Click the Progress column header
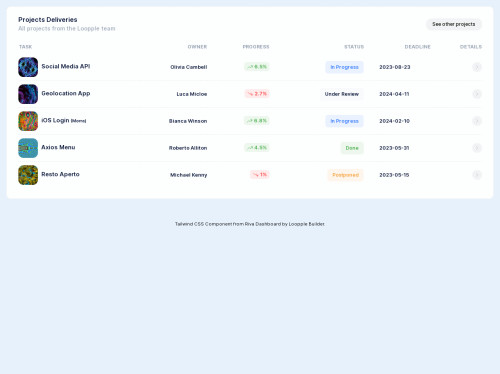Image resolution: width=500 pixels, height=374 pixels. (256, 47)
